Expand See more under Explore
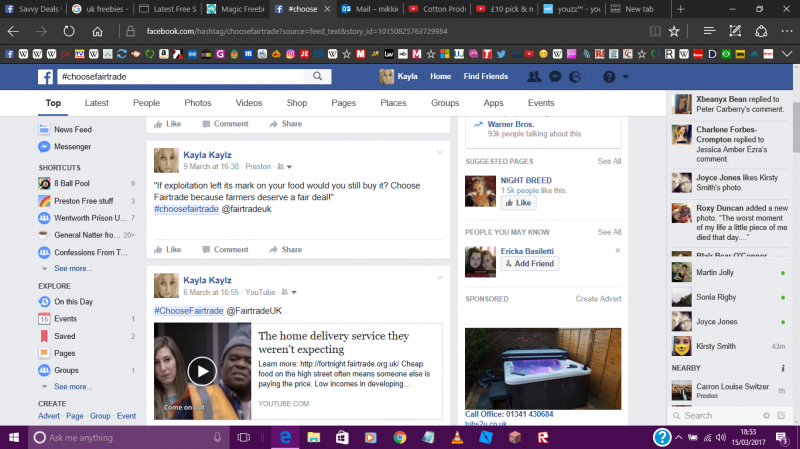The image size is (800, 449). (73, 387)
